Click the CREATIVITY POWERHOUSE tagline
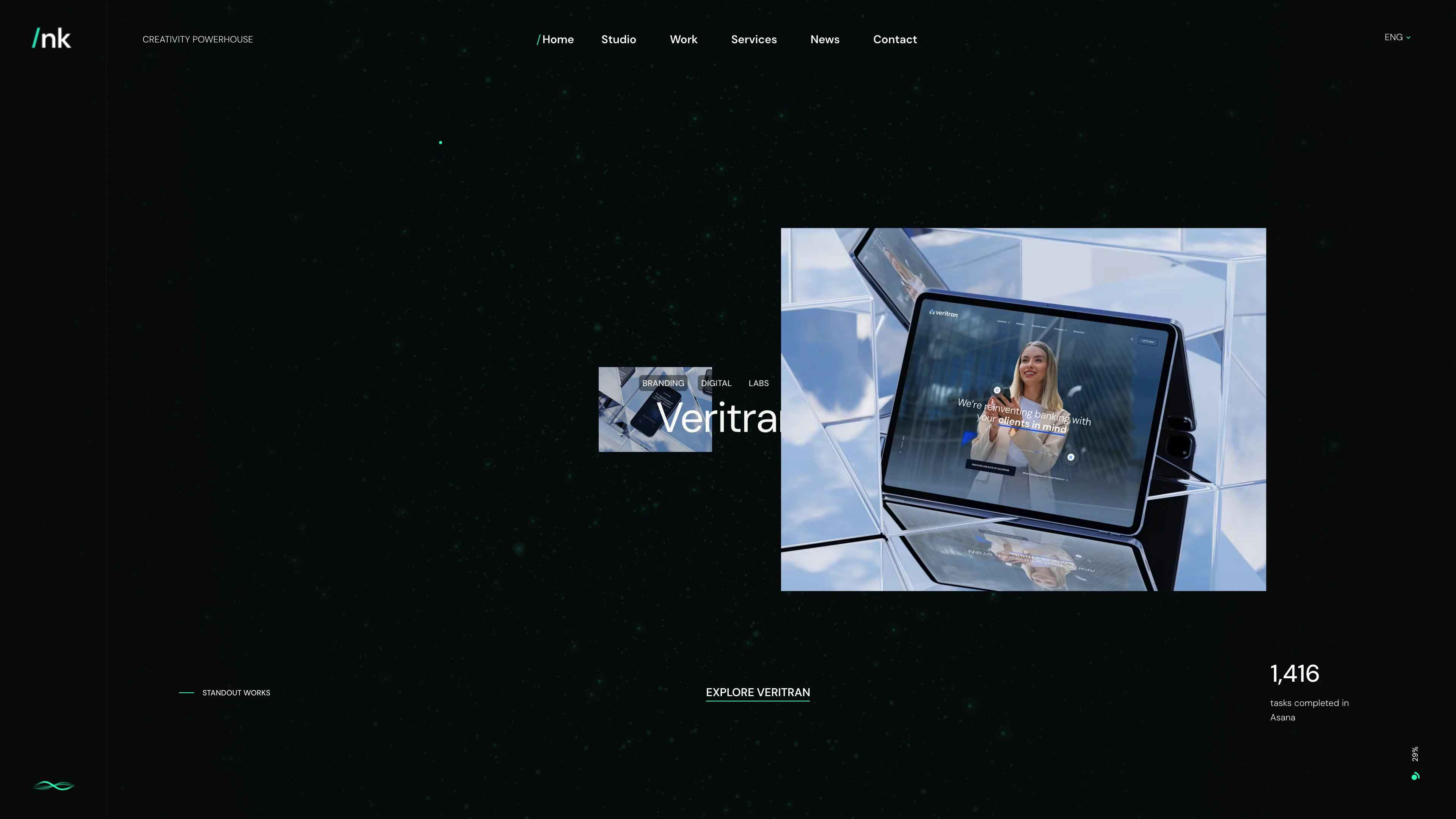 (x=197, y=39)
